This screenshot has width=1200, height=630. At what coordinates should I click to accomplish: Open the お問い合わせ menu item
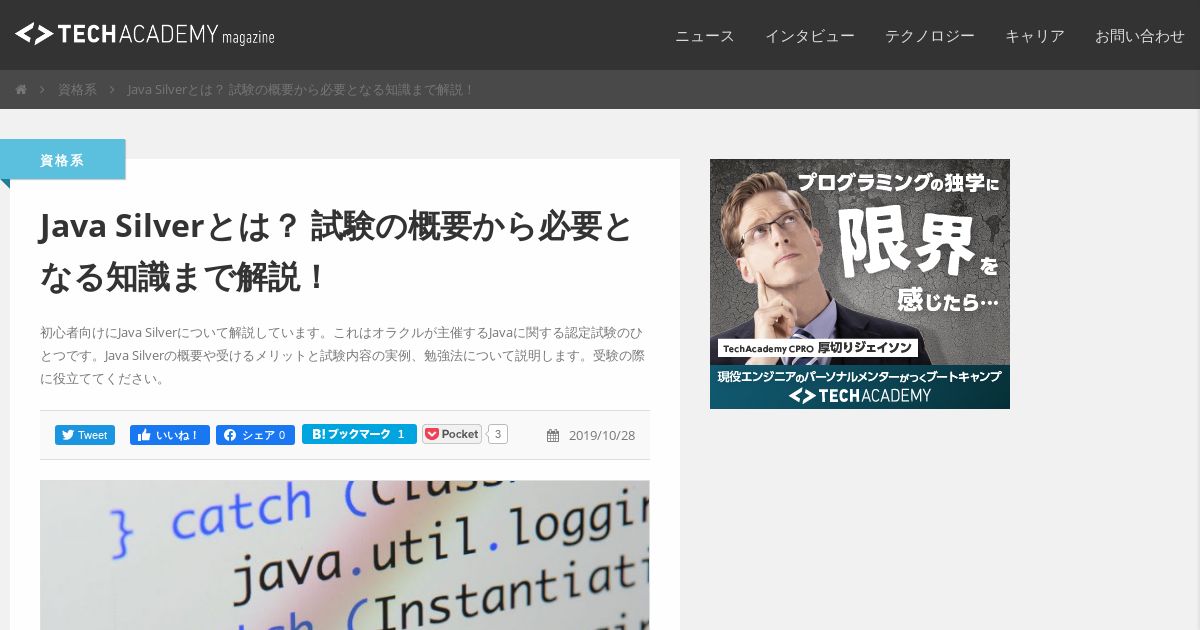click(x=1140, y=36)
